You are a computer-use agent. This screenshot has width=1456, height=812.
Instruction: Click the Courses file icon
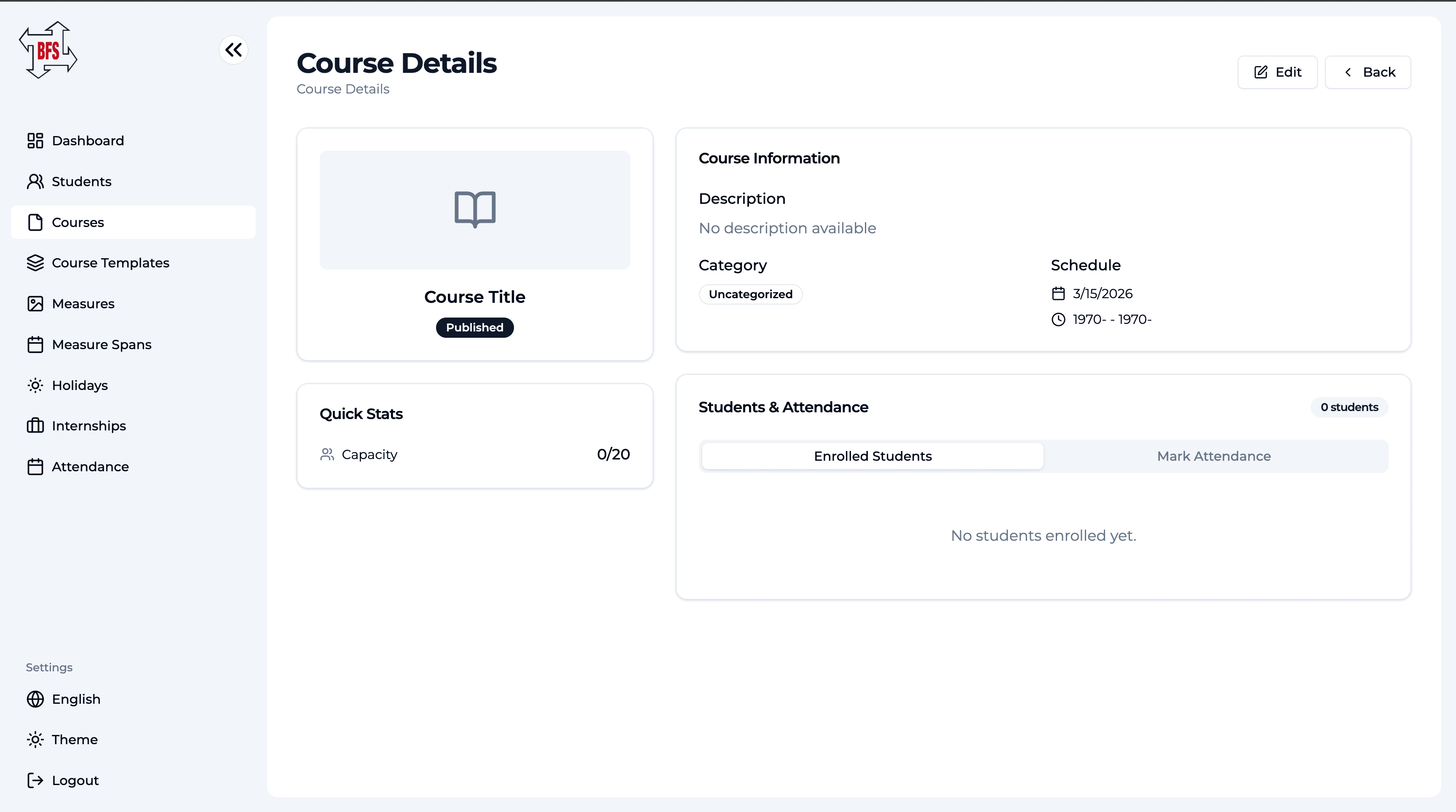tap(35, 222)
